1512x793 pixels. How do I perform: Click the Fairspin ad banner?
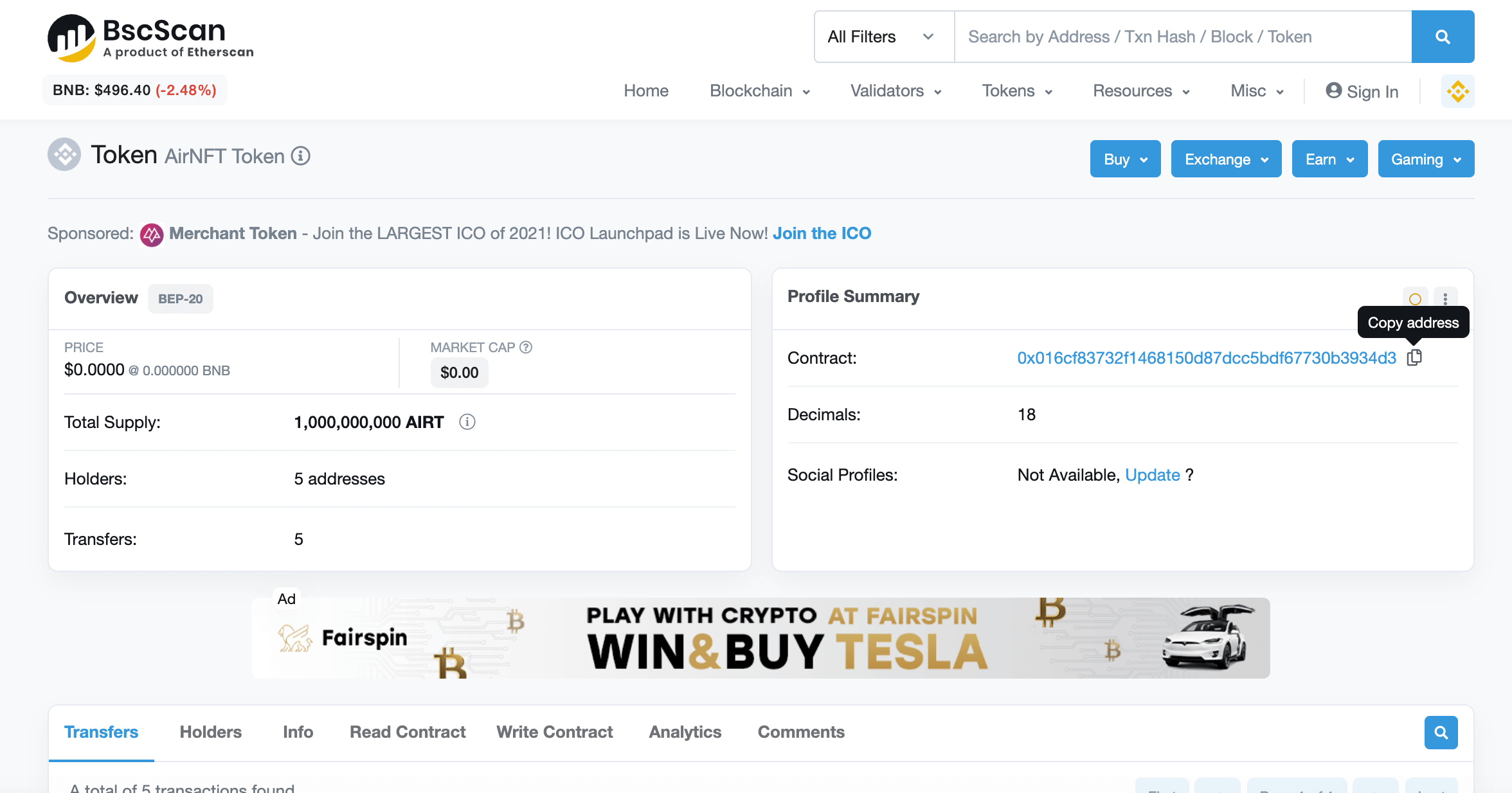point(761,637)
